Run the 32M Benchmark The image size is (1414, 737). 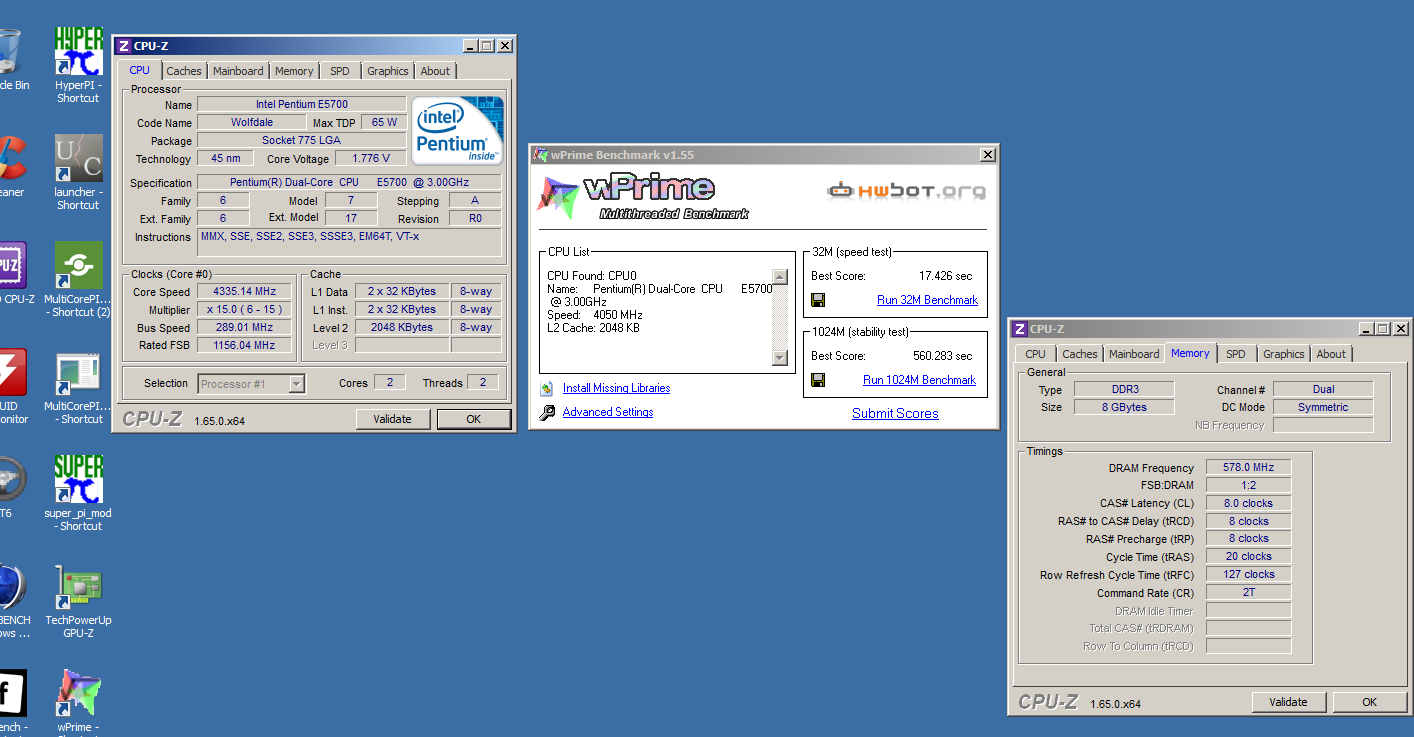[x=927, y=300]
